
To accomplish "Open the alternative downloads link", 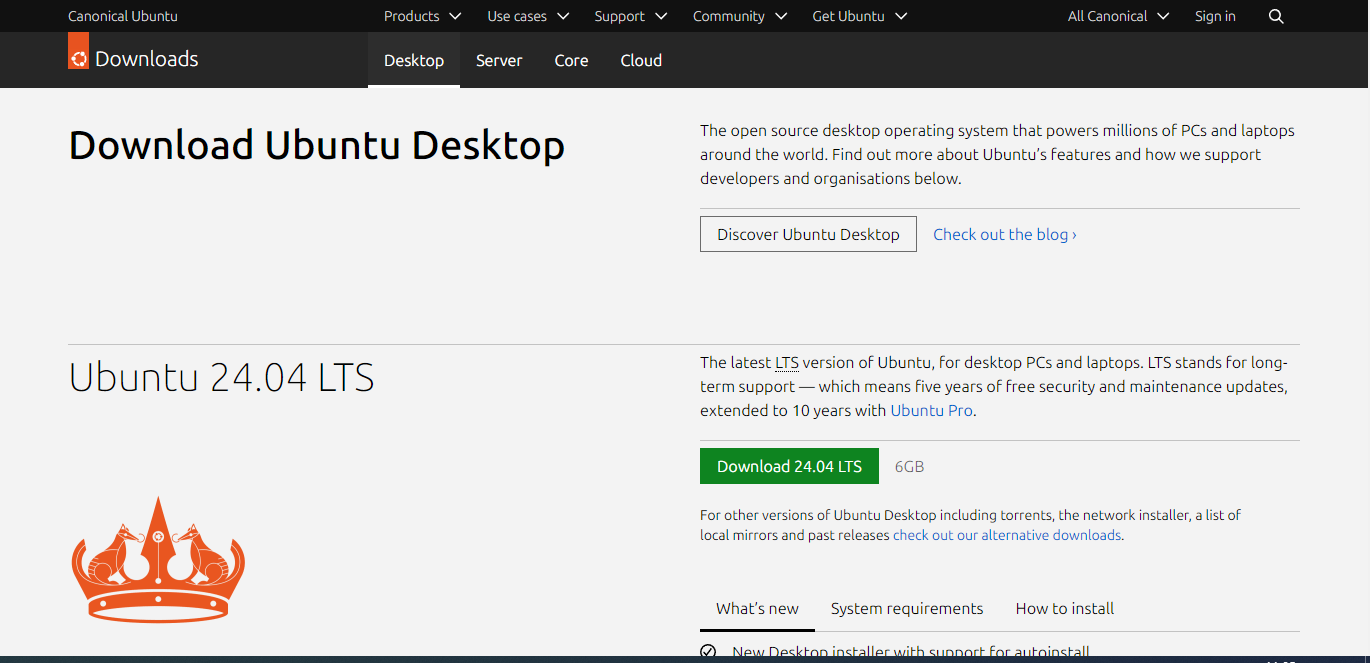I will tap(1007, 535).
